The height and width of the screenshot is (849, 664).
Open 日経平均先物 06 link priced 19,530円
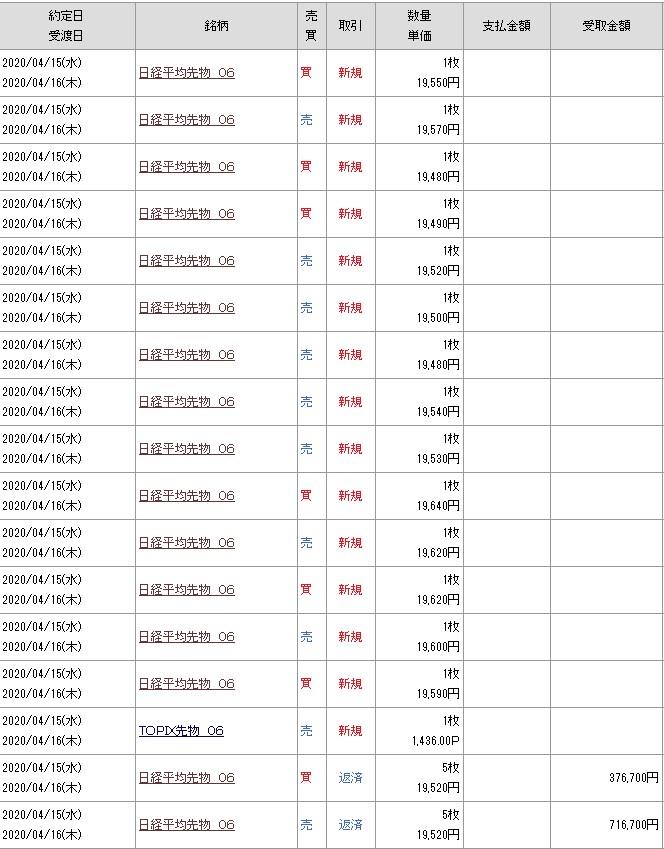point(187,449)
